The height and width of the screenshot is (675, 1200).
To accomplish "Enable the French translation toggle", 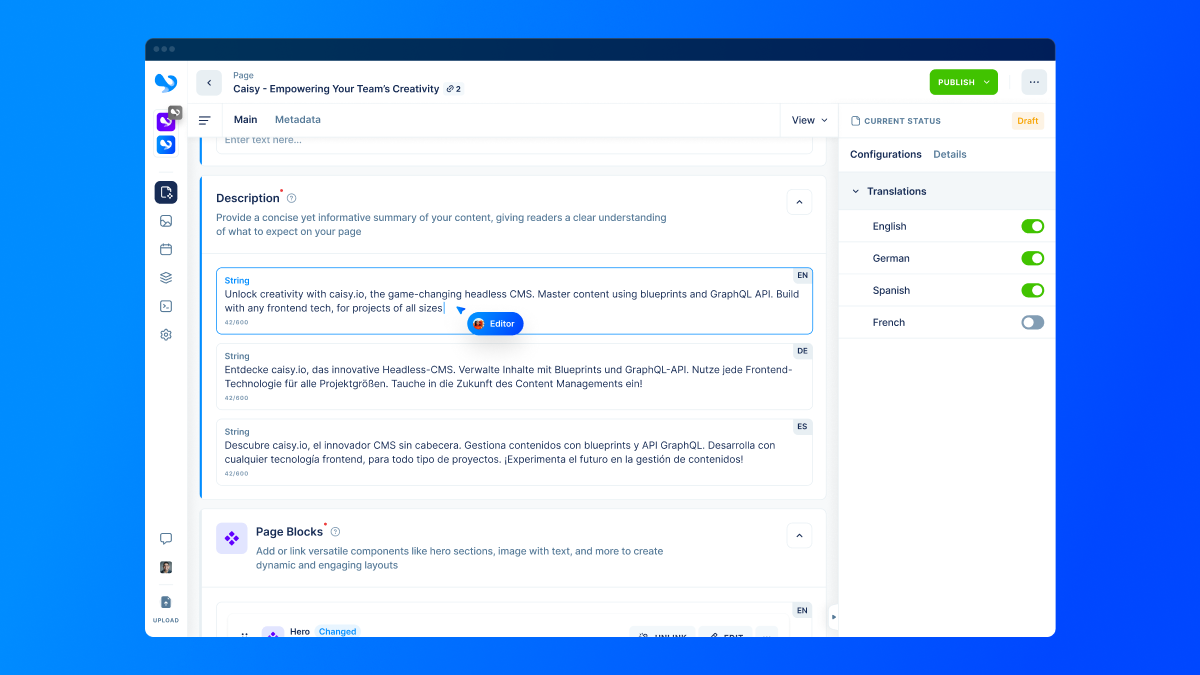I will coord(1032,322).
